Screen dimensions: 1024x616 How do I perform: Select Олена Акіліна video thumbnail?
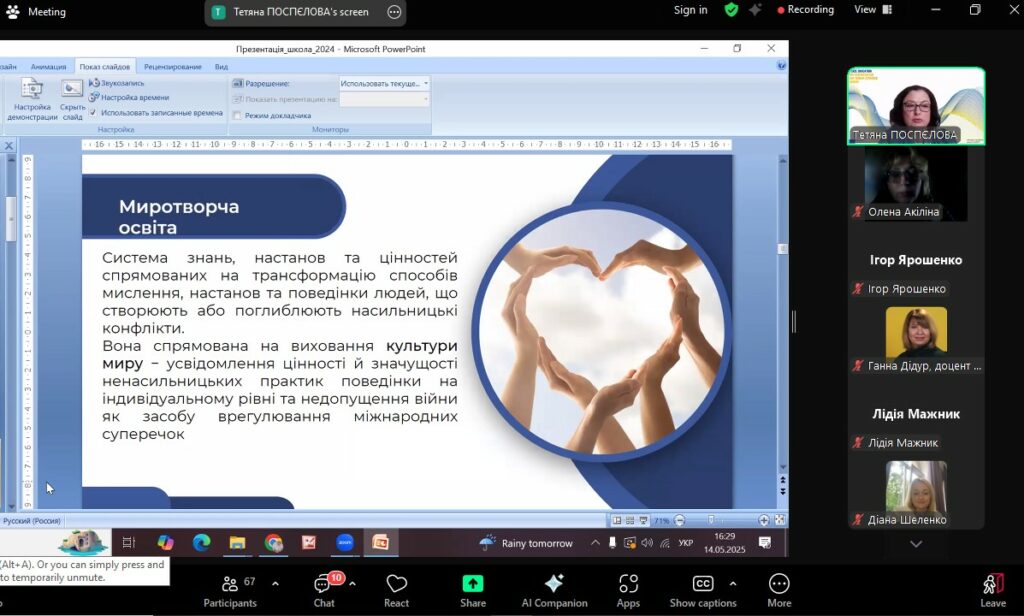(x=916, y=184)
